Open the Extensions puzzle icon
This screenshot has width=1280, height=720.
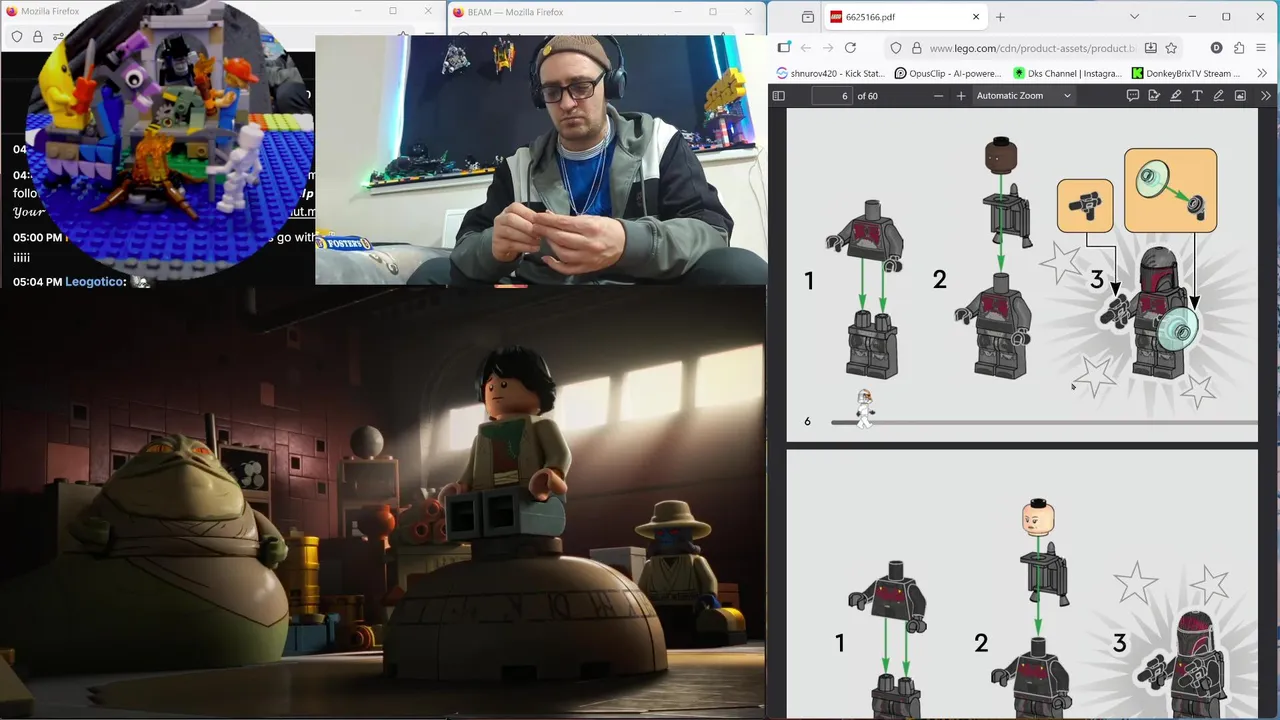coord(1239,48)
